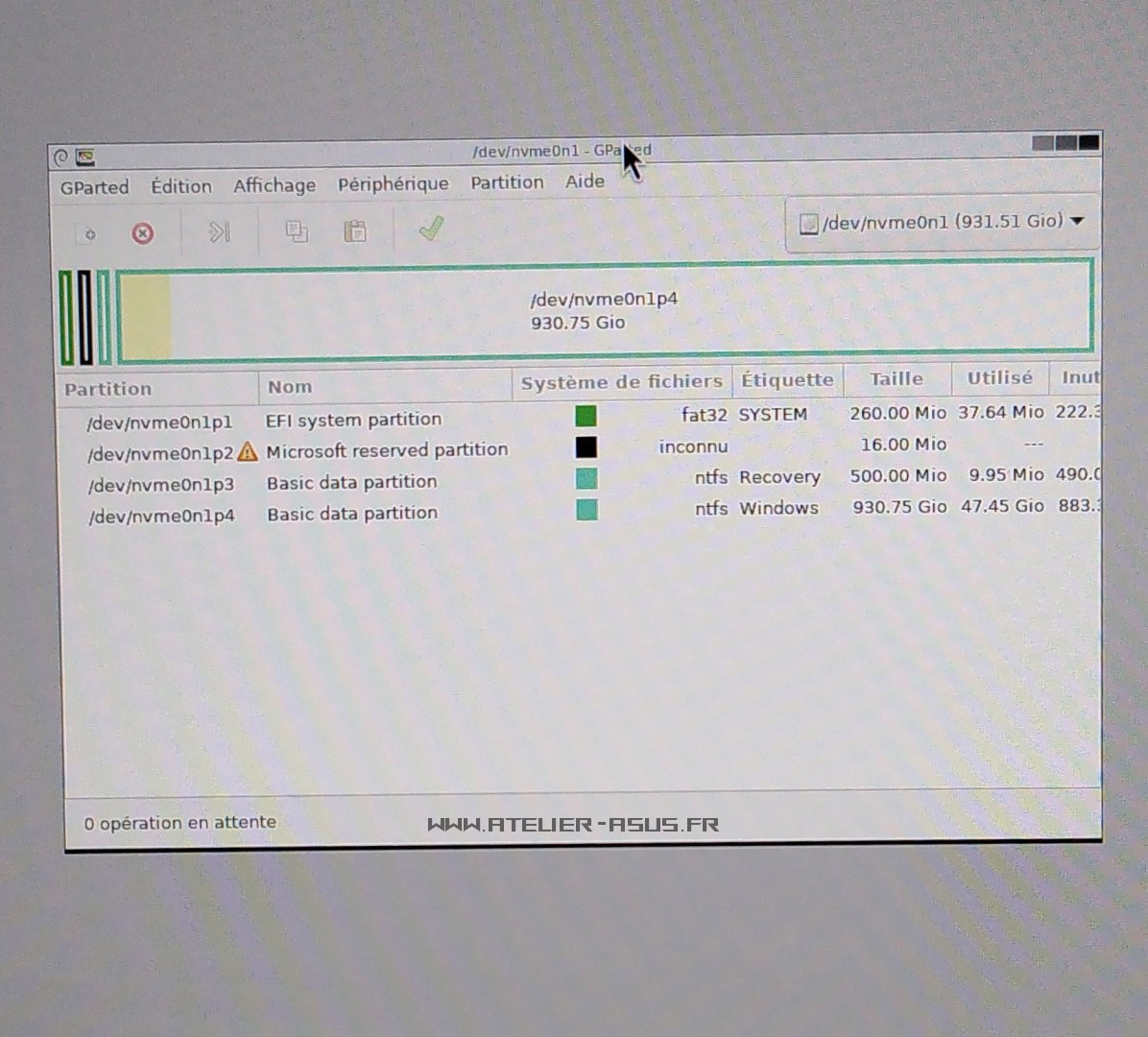
Task: Apply all operations with green checkmark
Action: coord(431,229)
